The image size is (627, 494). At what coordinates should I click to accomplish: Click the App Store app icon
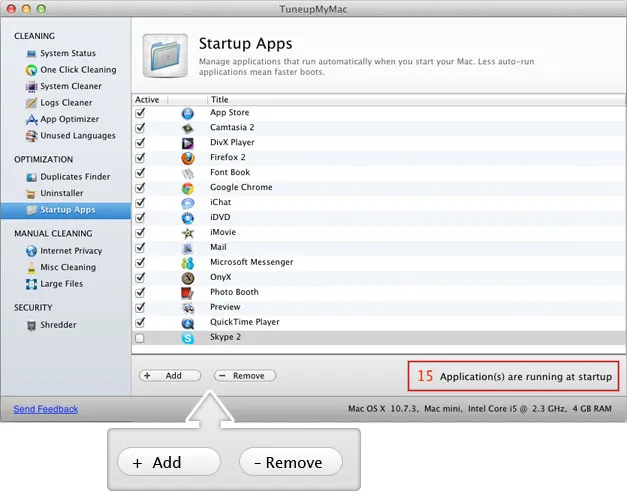pos(188,113)
